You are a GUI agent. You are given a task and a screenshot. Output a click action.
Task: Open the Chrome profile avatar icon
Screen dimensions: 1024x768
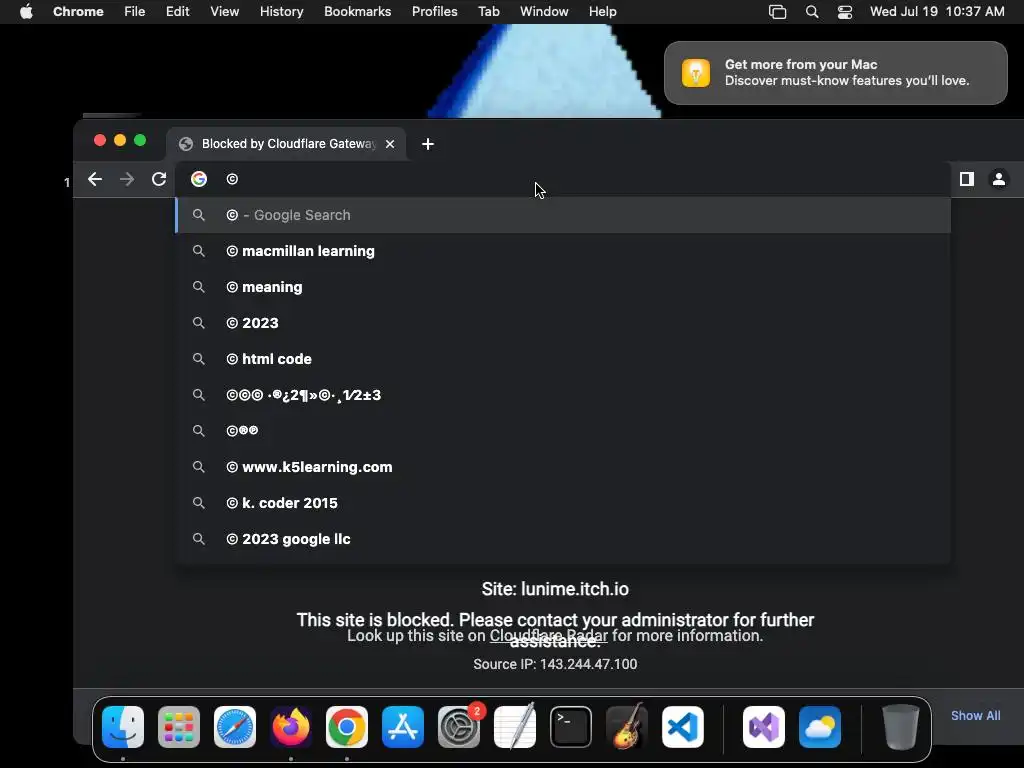(x=999, y=179)
